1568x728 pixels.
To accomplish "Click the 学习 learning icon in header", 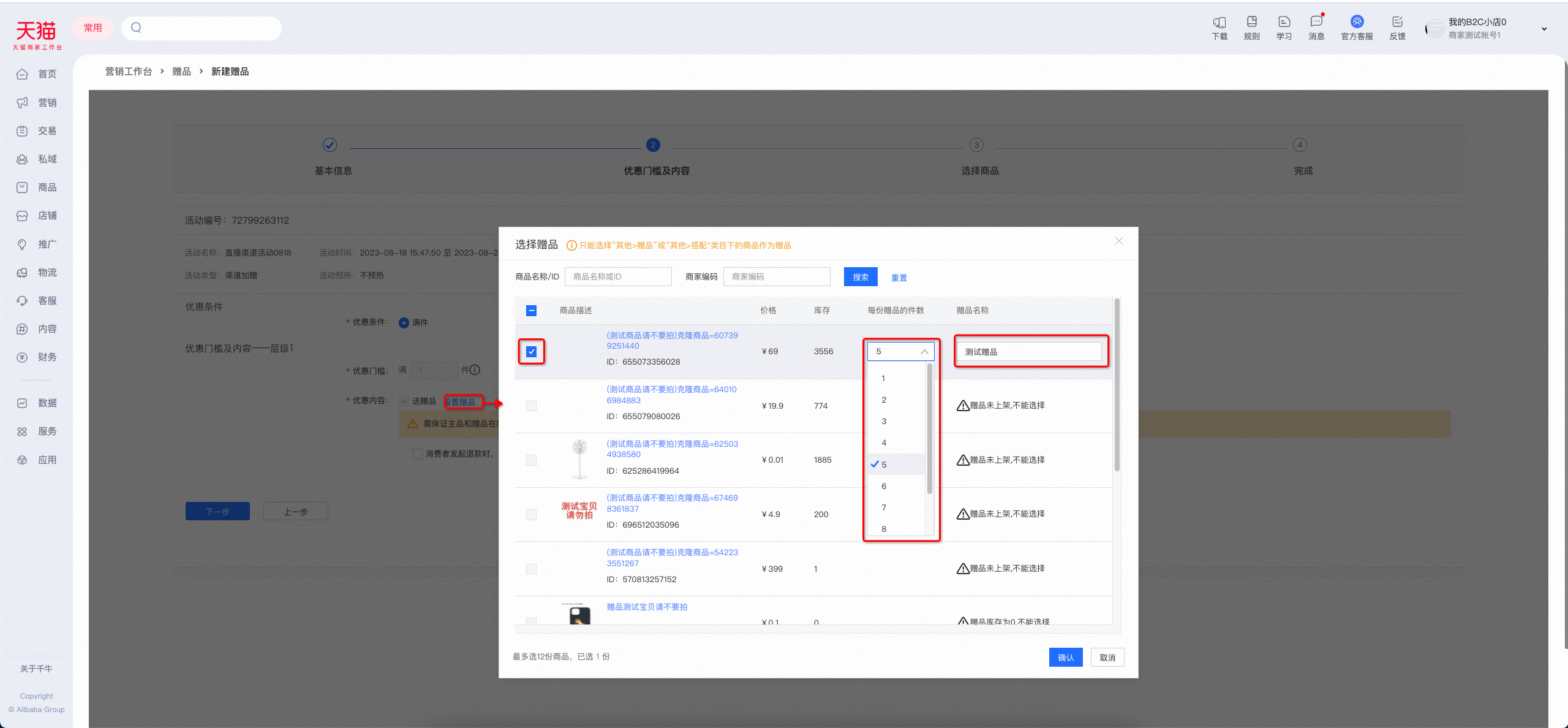I will 1284,22.
